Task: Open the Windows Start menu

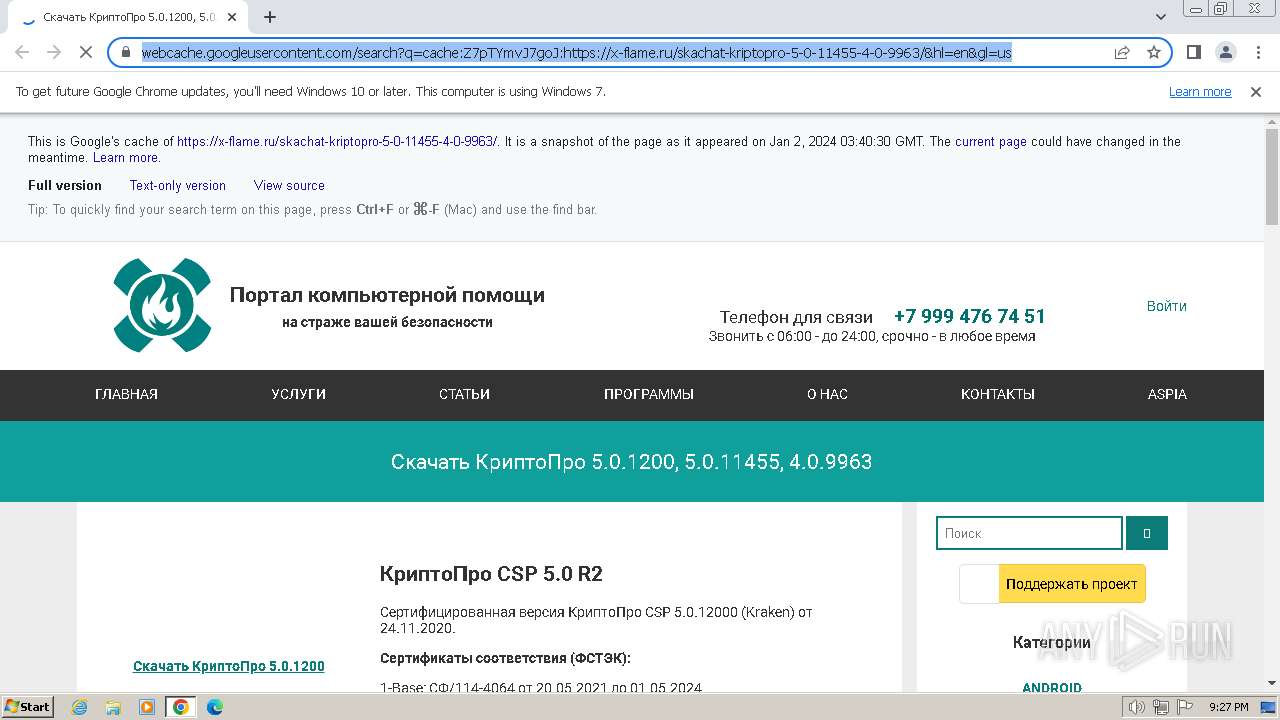Action: click(x=27, y=707)
